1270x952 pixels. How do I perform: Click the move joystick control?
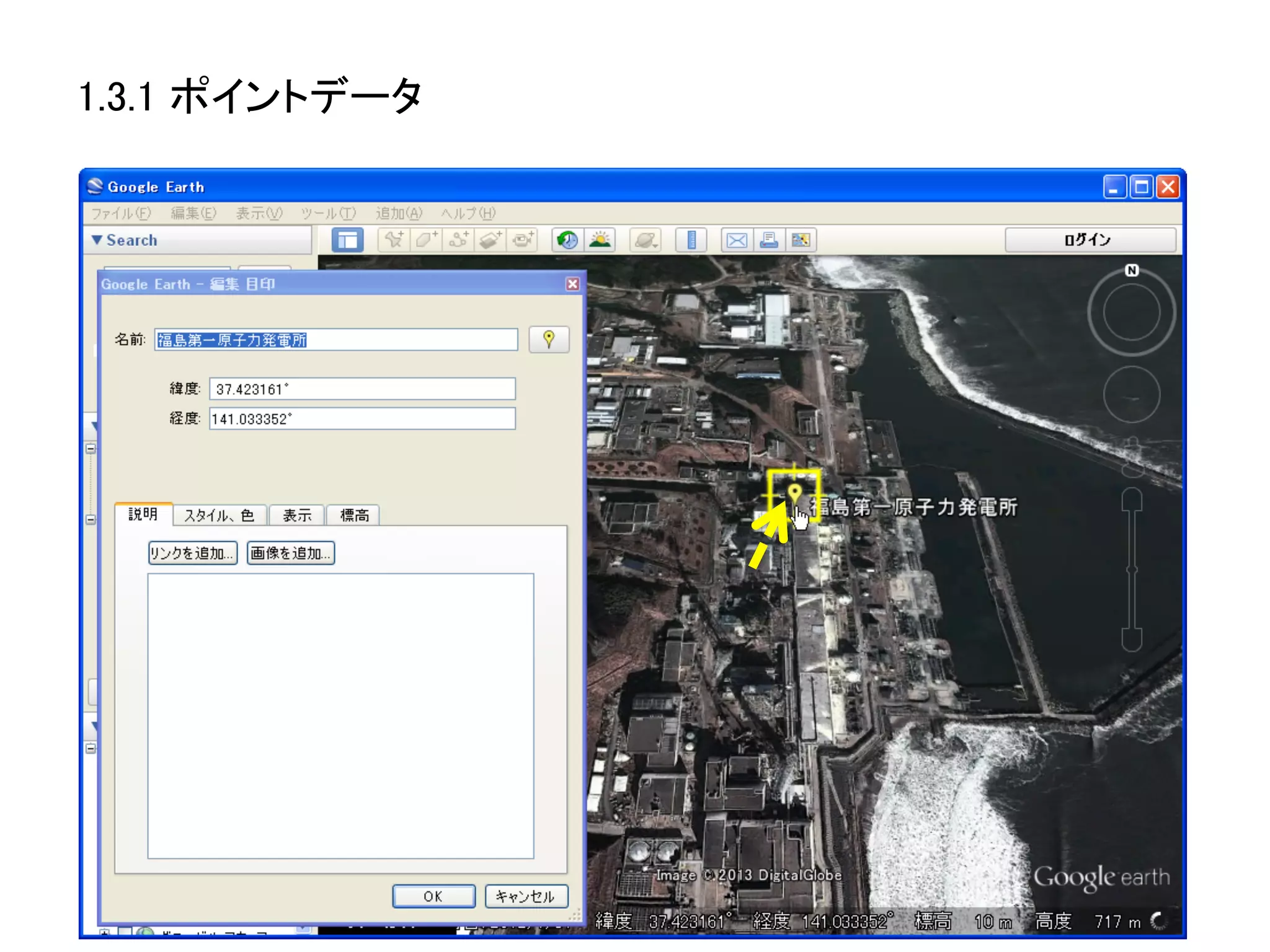coord(1132,394)
